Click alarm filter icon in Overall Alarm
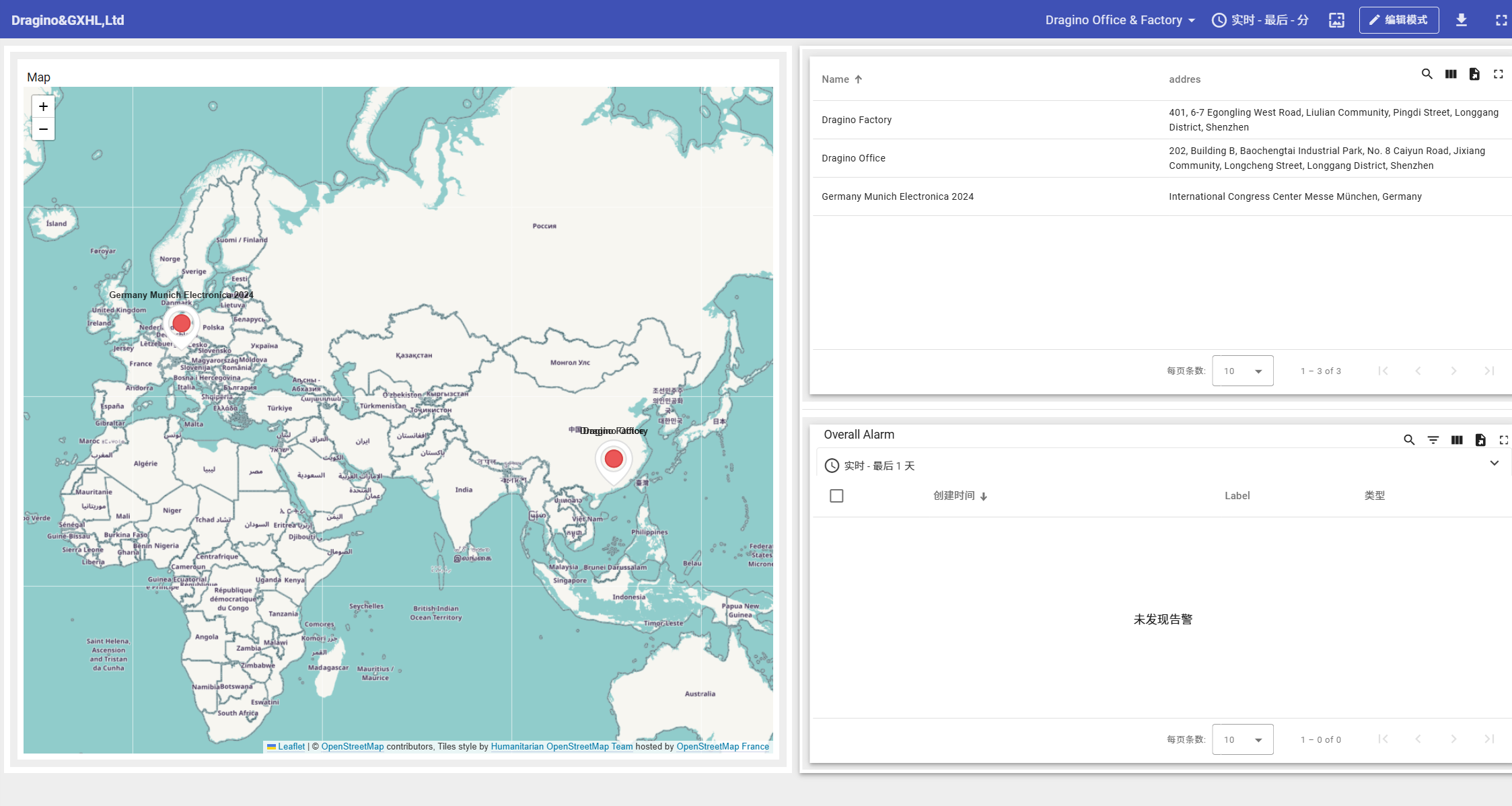This screenshot has width=1512, height=806. (x=1433, y=440)
